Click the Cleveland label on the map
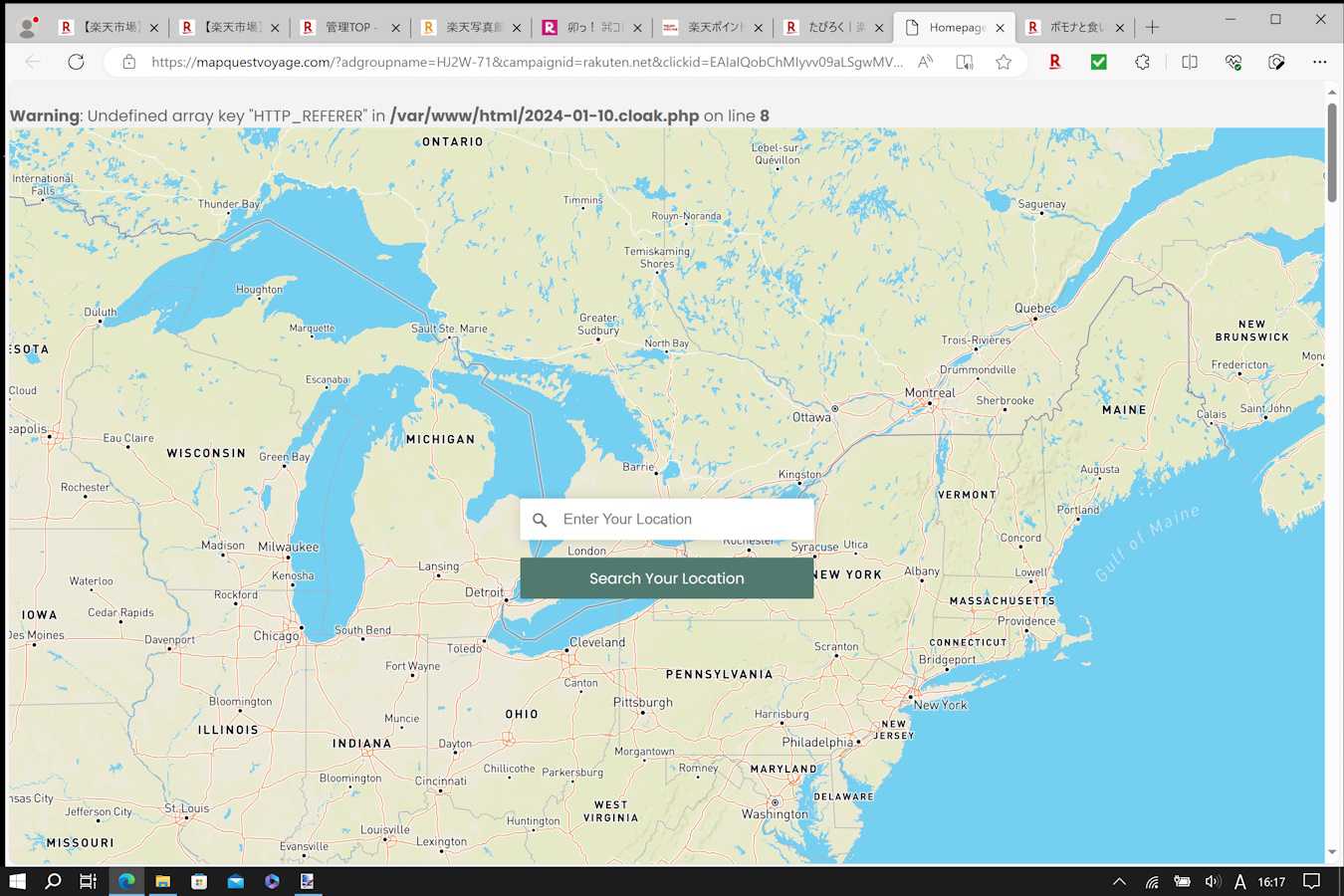The height and width of the screenshot is (896, 1344). [x=597, y=642]
